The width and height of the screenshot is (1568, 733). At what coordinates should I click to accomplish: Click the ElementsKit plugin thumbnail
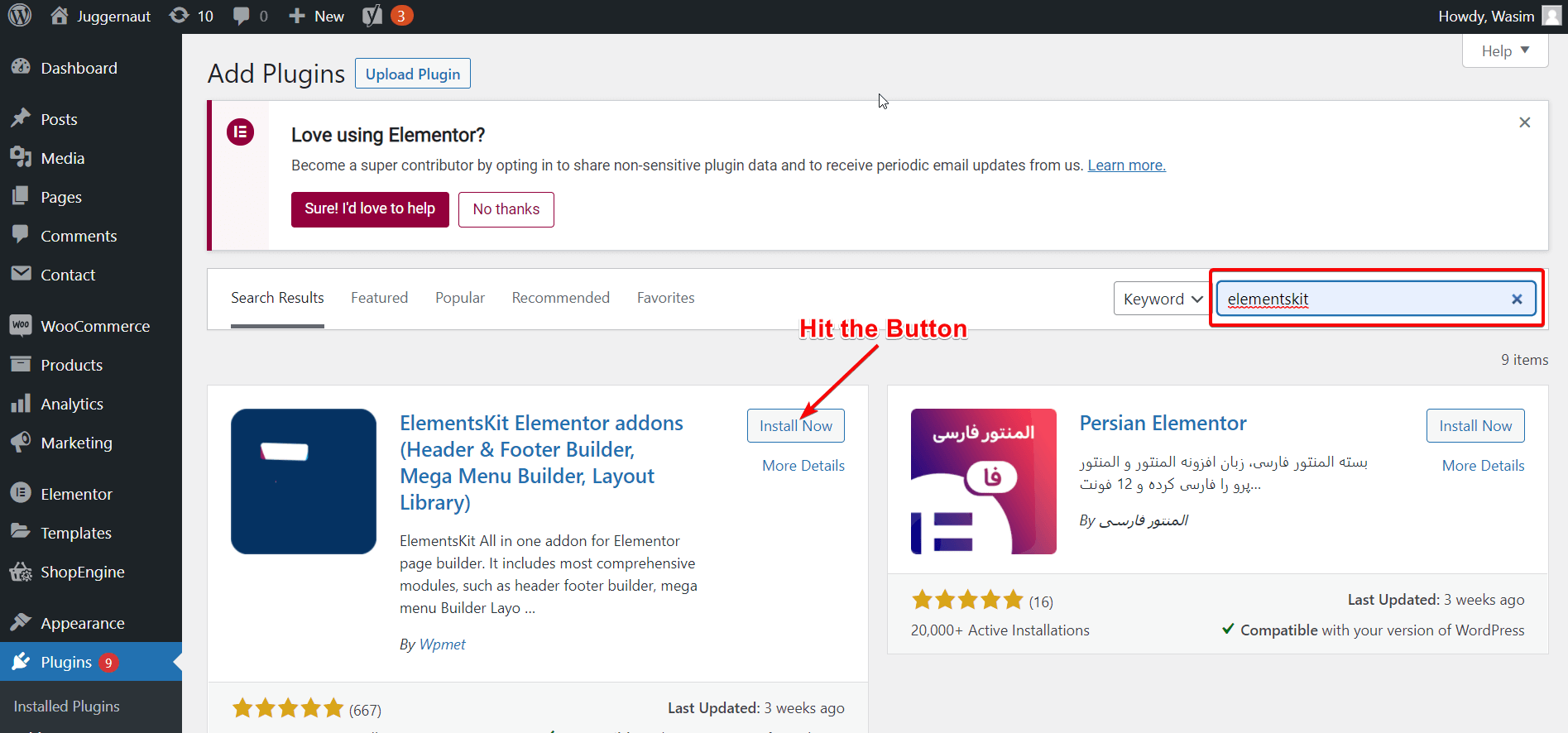click(x=304, y=481)
